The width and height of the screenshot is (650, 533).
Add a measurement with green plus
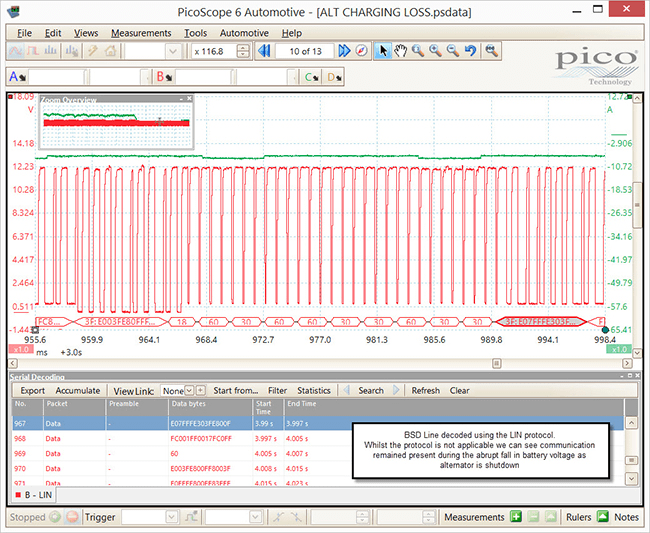[516, 517]
